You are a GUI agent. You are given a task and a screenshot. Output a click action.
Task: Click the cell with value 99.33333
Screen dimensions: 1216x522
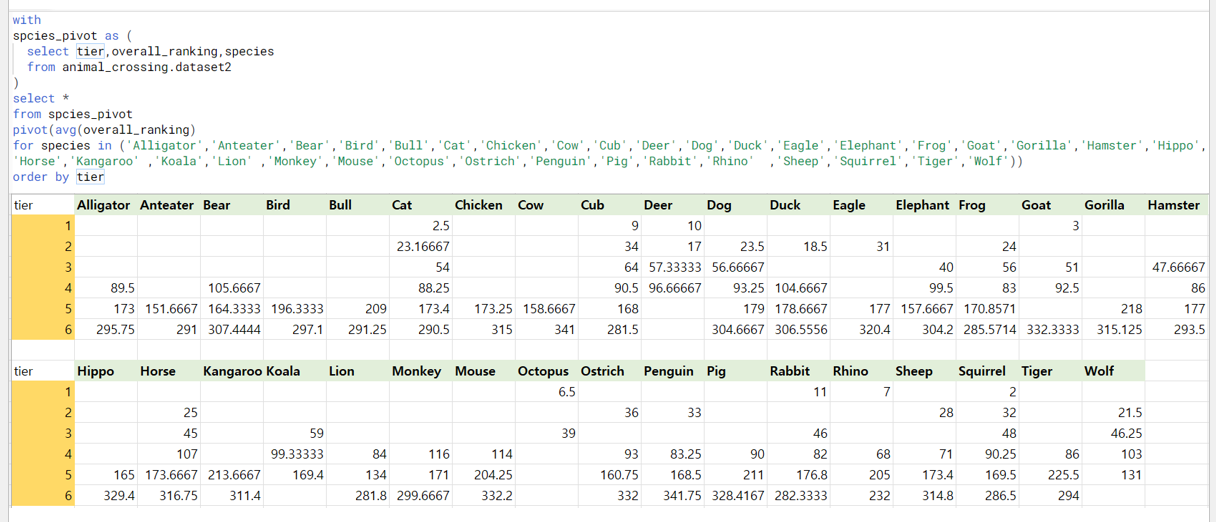coord(297,454)
